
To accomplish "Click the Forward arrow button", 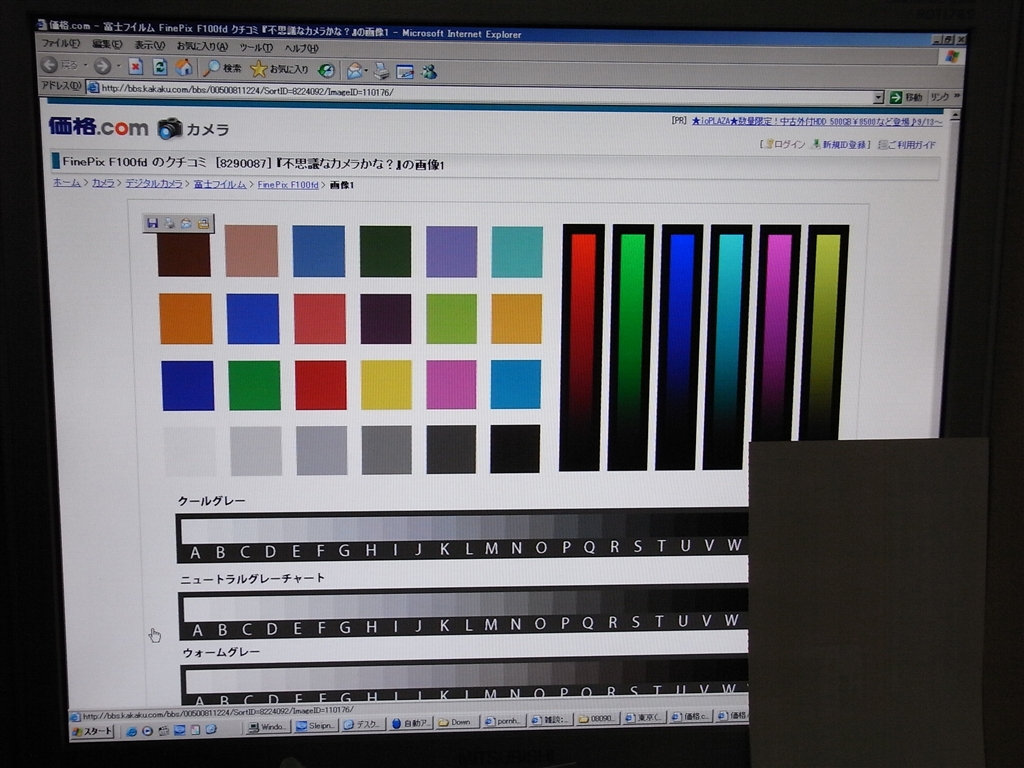I will click(102, 65).
